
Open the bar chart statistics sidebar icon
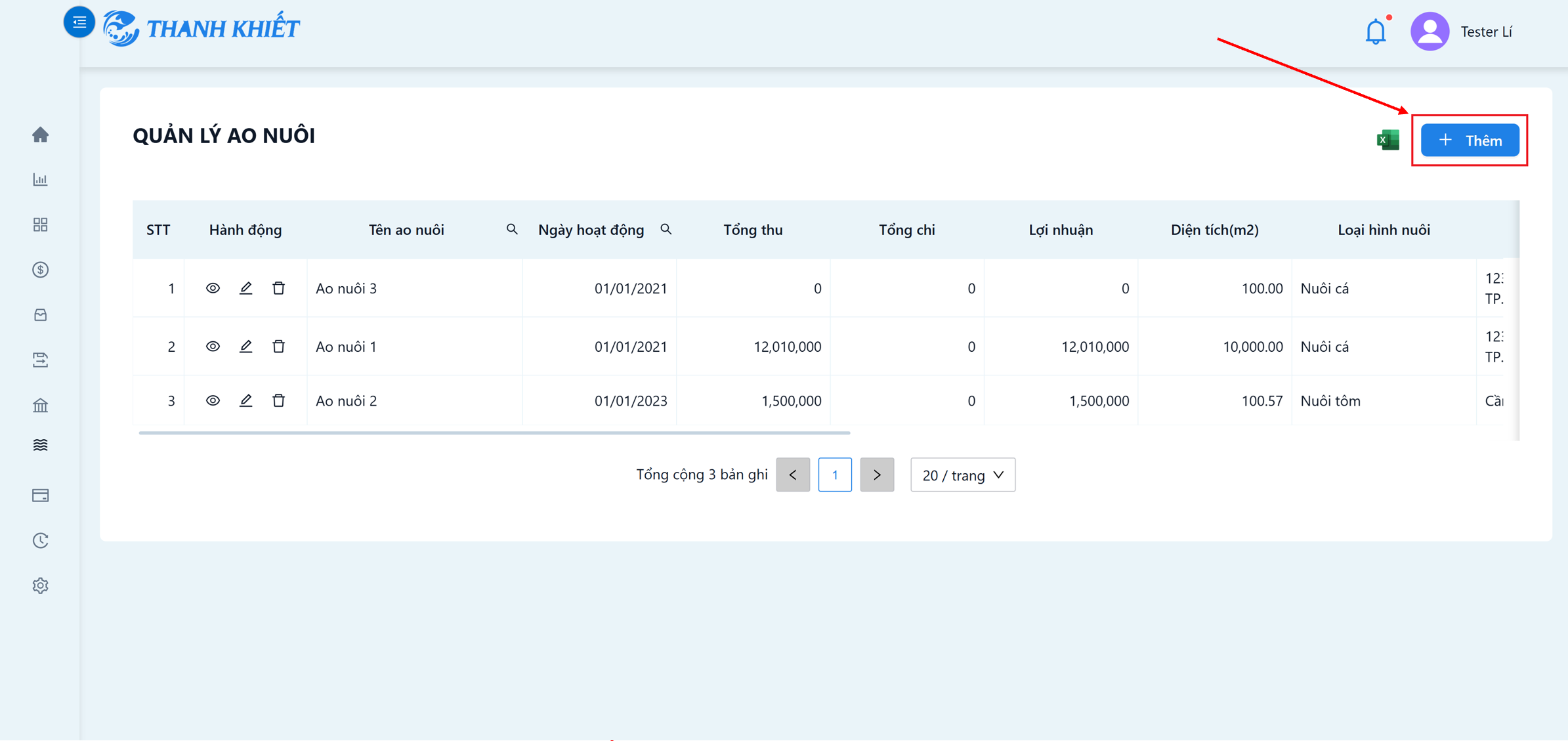click(x=41, y=179)
